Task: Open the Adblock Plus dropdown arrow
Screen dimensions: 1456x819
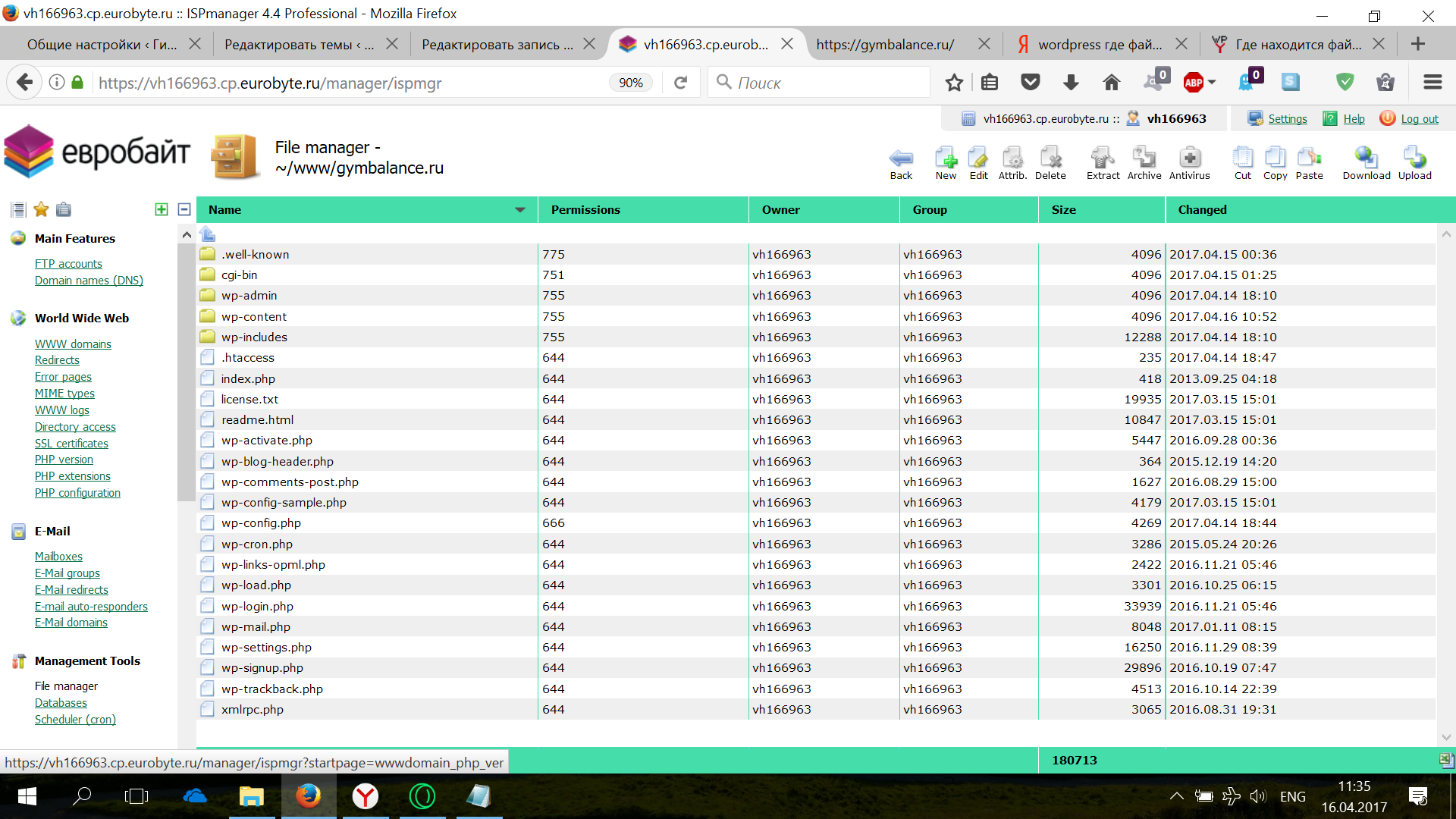Action: (1212, 83)
